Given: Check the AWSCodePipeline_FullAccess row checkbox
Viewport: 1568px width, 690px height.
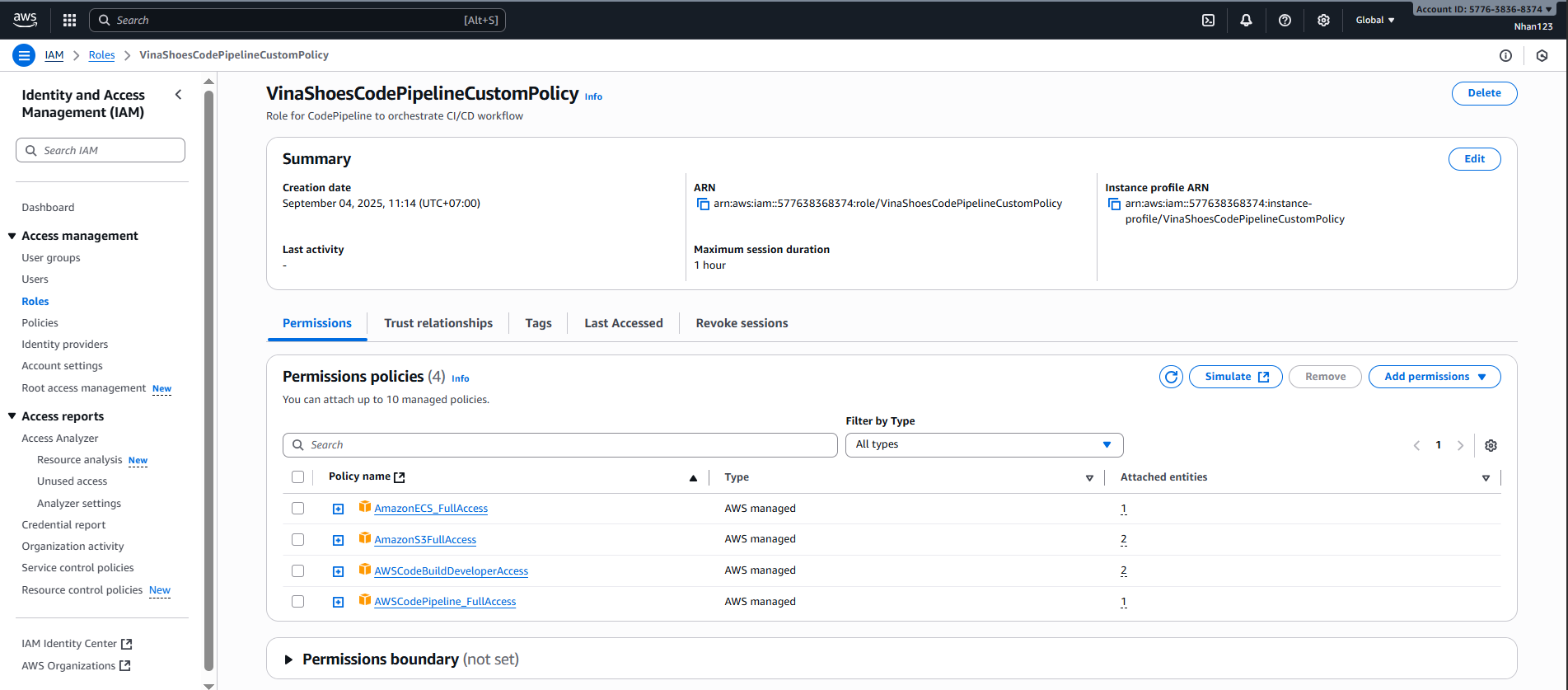Looking at the screenshot, I should pos(297,602).
